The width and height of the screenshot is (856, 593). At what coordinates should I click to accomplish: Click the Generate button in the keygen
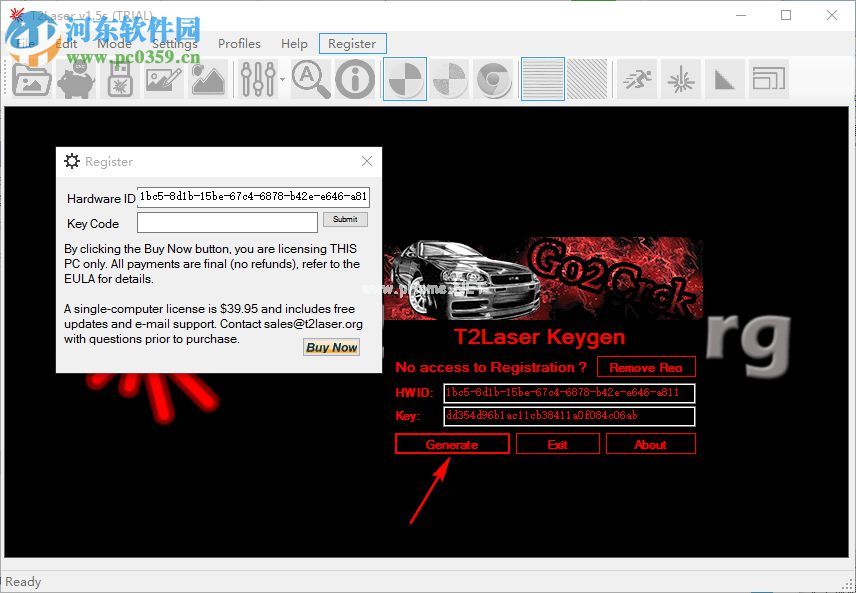451,444
